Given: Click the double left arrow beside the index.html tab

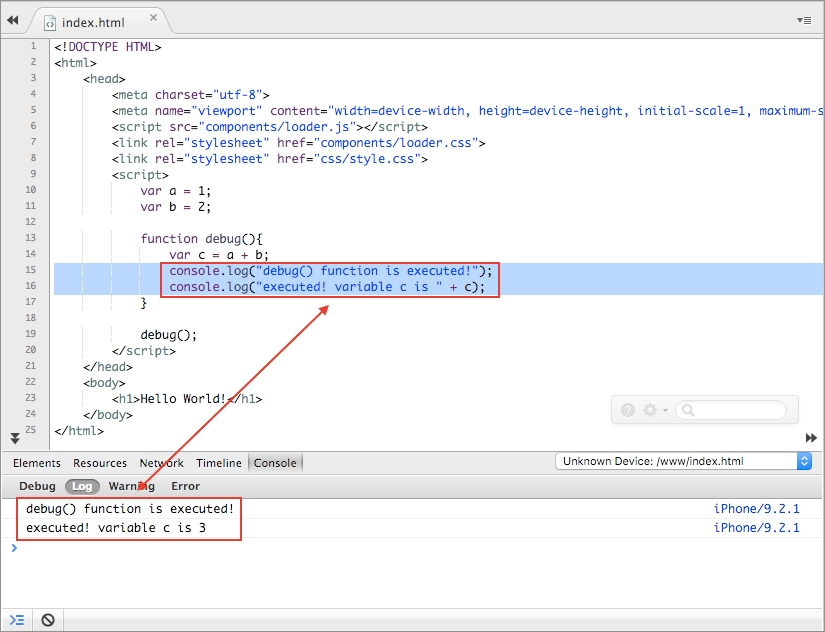Looking at the screenshot, I should coord(13,21).
